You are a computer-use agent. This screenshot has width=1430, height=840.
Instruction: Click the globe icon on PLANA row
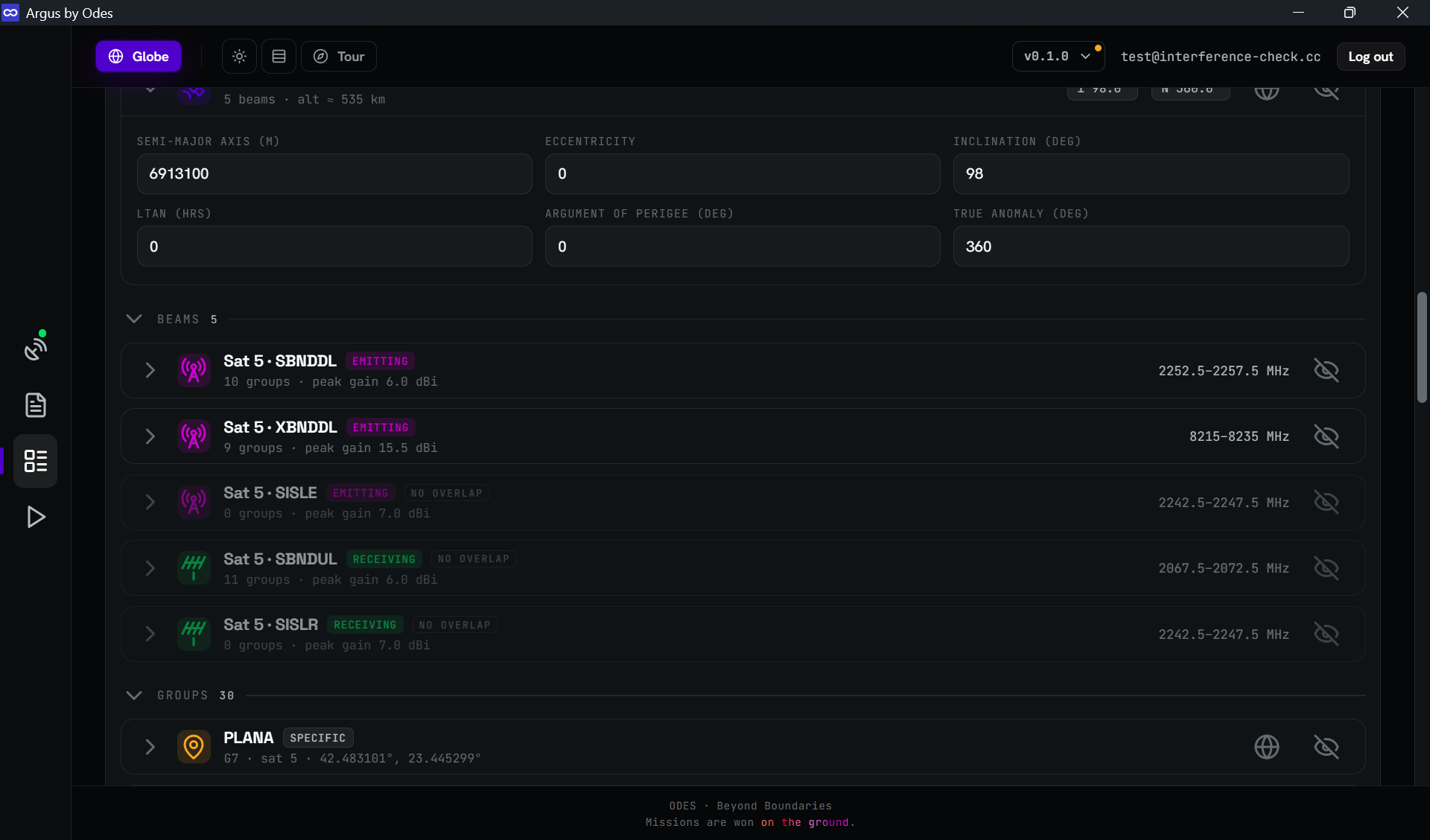pyautogui.click(x=1266, y=747)
